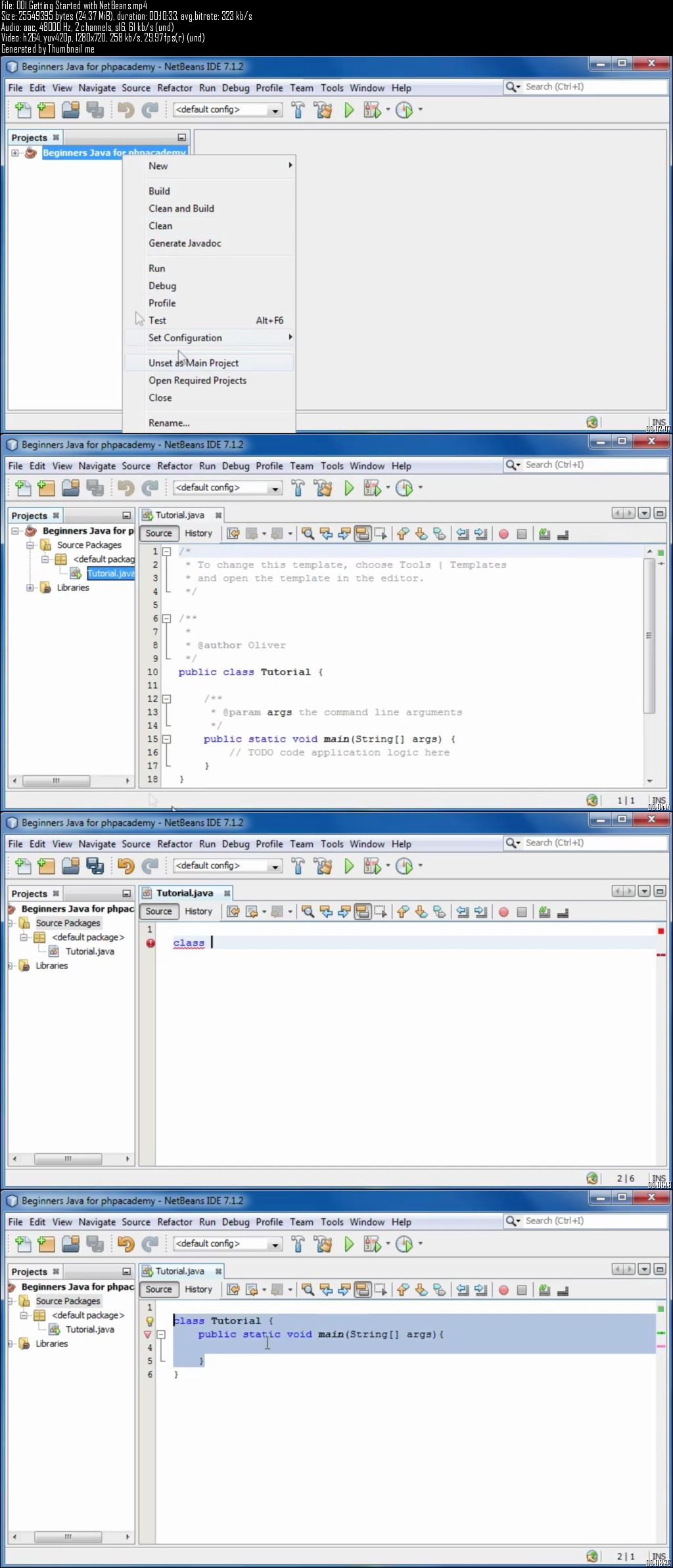Open default config combo box in context-menu window

[x=228, y=110]
